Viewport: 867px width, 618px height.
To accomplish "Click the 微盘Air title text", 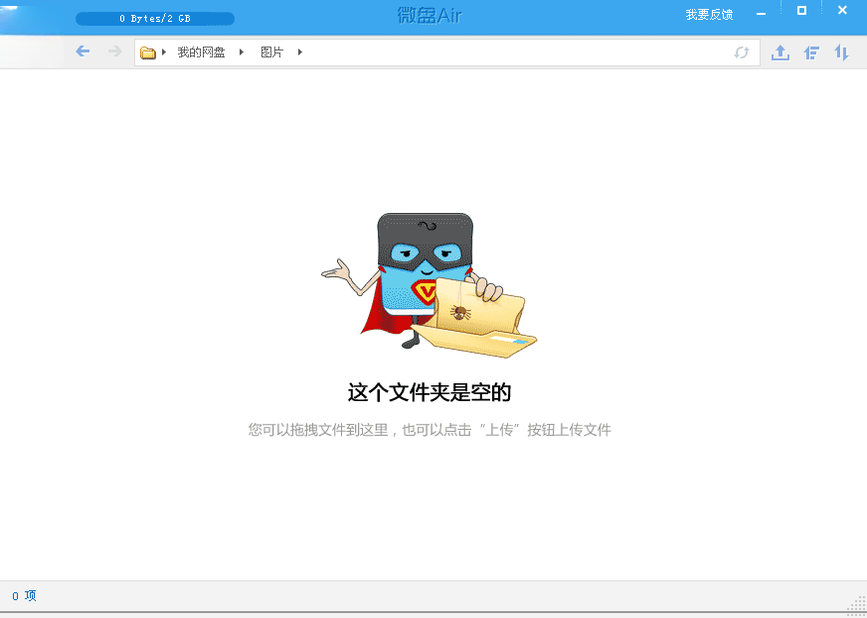I will point(430,15).
